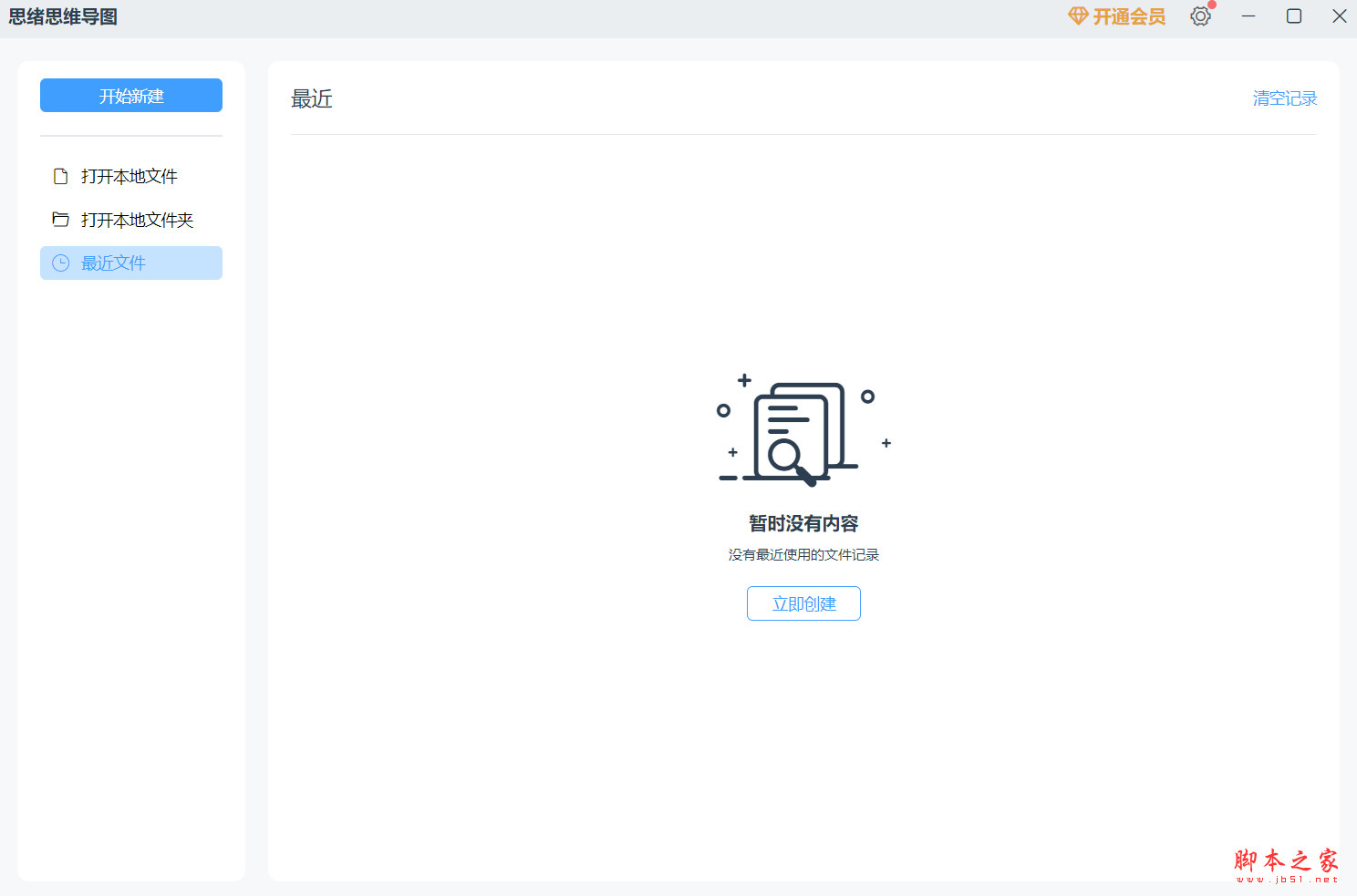Image resolution: width=1357 pixels, height=896 pixels.
Task: Click the 清空记录 link to clear history
Action: tap(1283, 98)
